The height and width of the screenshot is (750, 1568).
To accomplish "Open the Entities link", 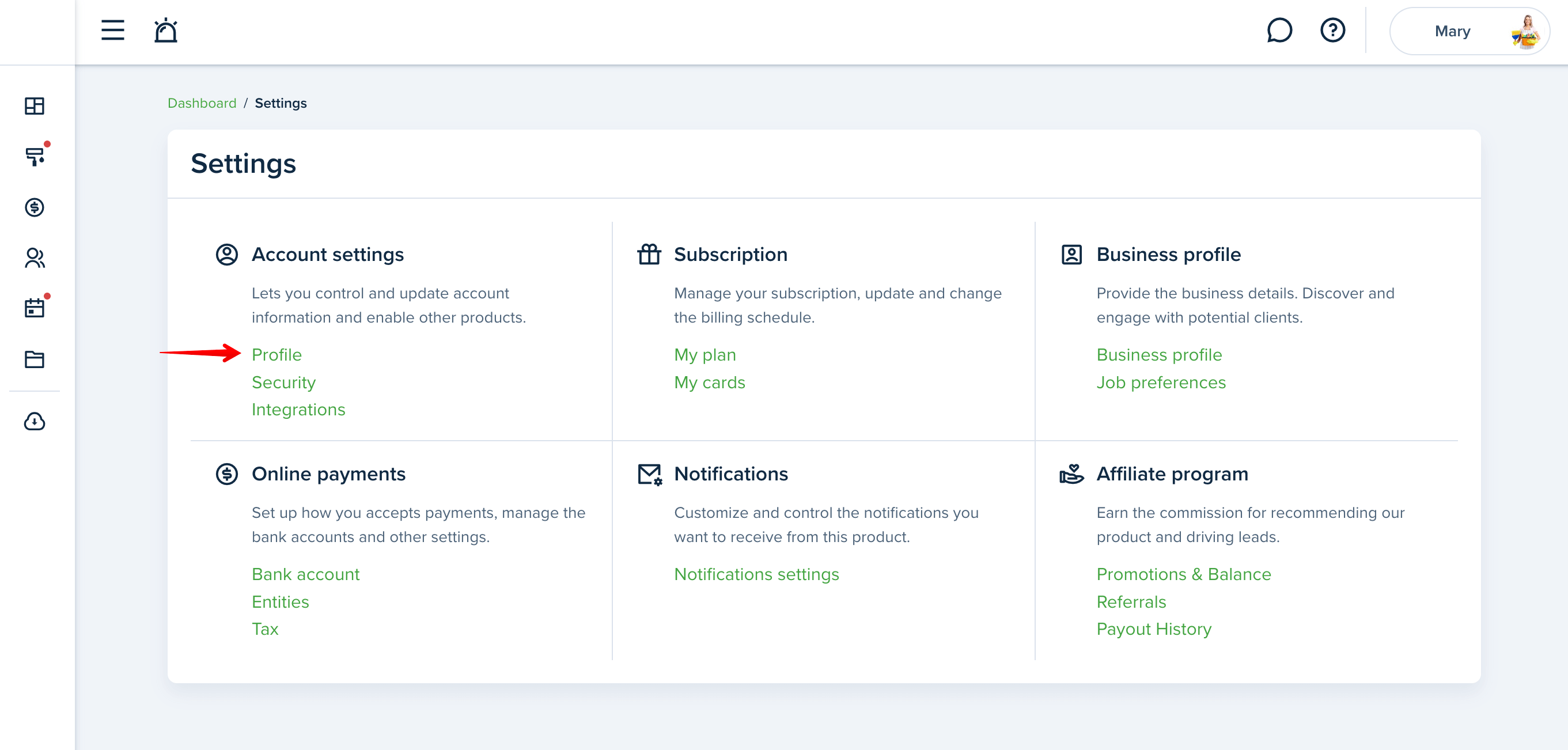I will [281, 602].
